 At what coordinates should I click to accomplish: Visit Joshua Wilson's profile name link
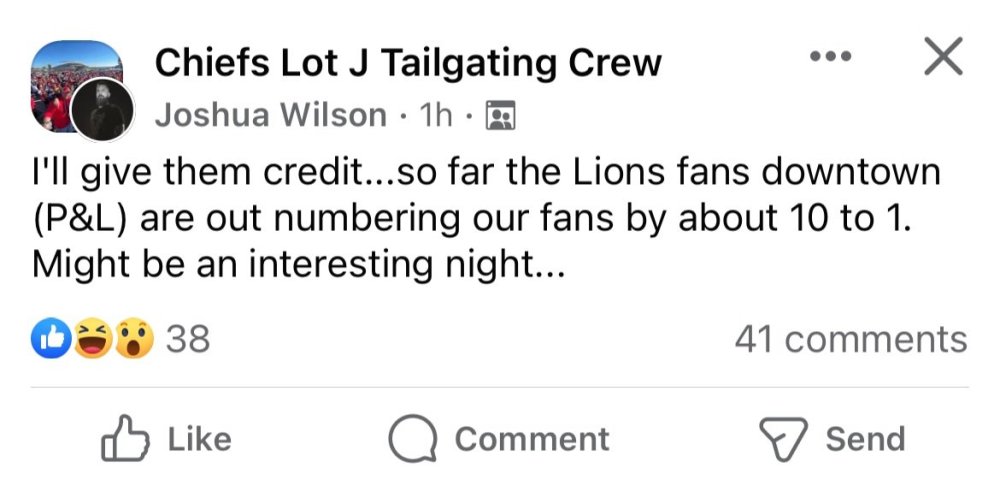[x=270, y=116]
